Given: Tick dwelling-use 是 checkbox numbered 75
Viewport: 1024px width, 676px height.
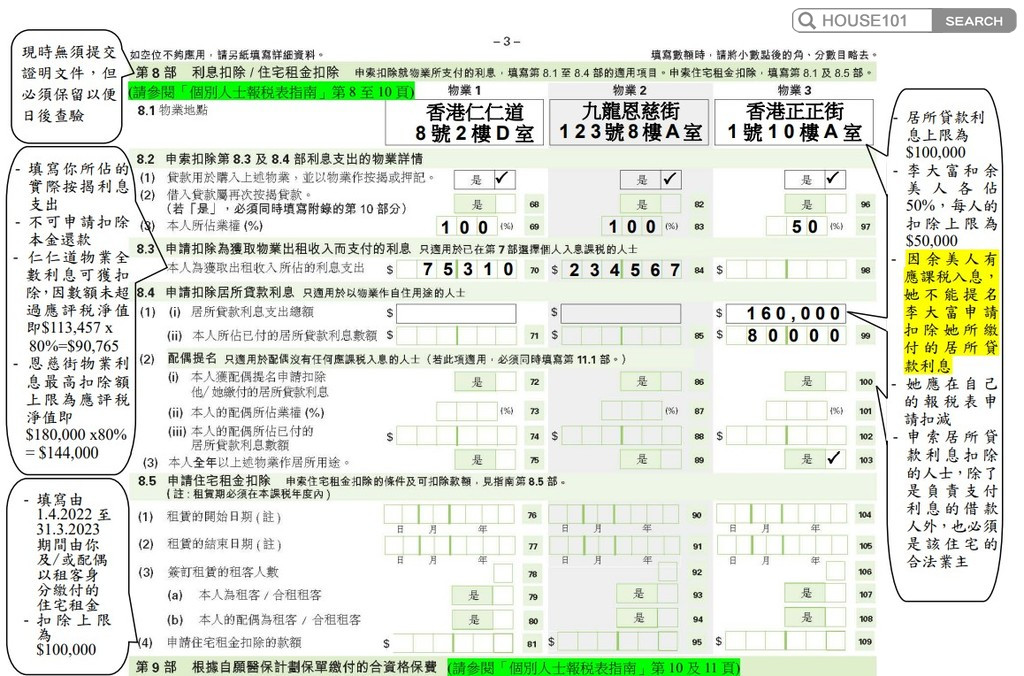Looking at the screenshot, I should pyautogui.click(x=504, y=459).
